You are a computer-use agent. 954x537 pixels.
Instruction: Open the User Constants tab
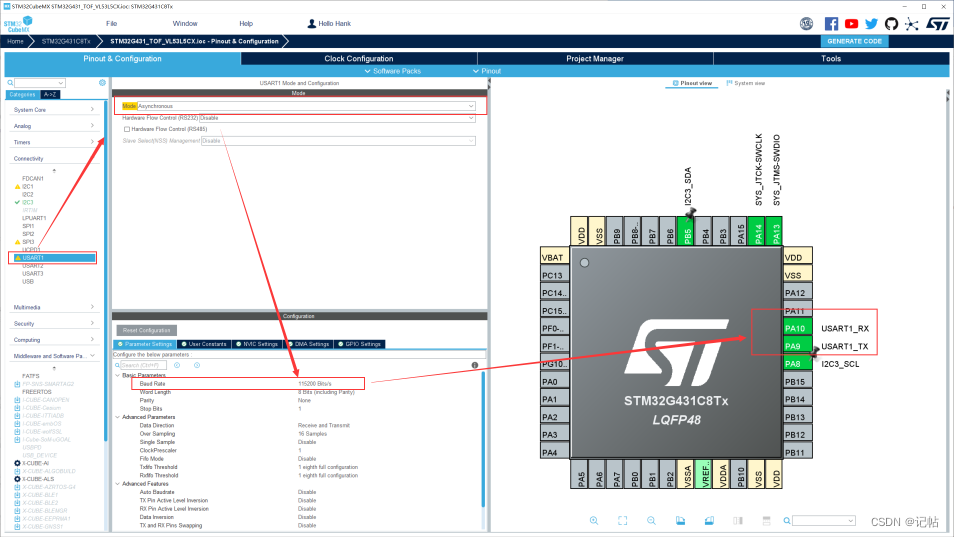pos(204,344)
